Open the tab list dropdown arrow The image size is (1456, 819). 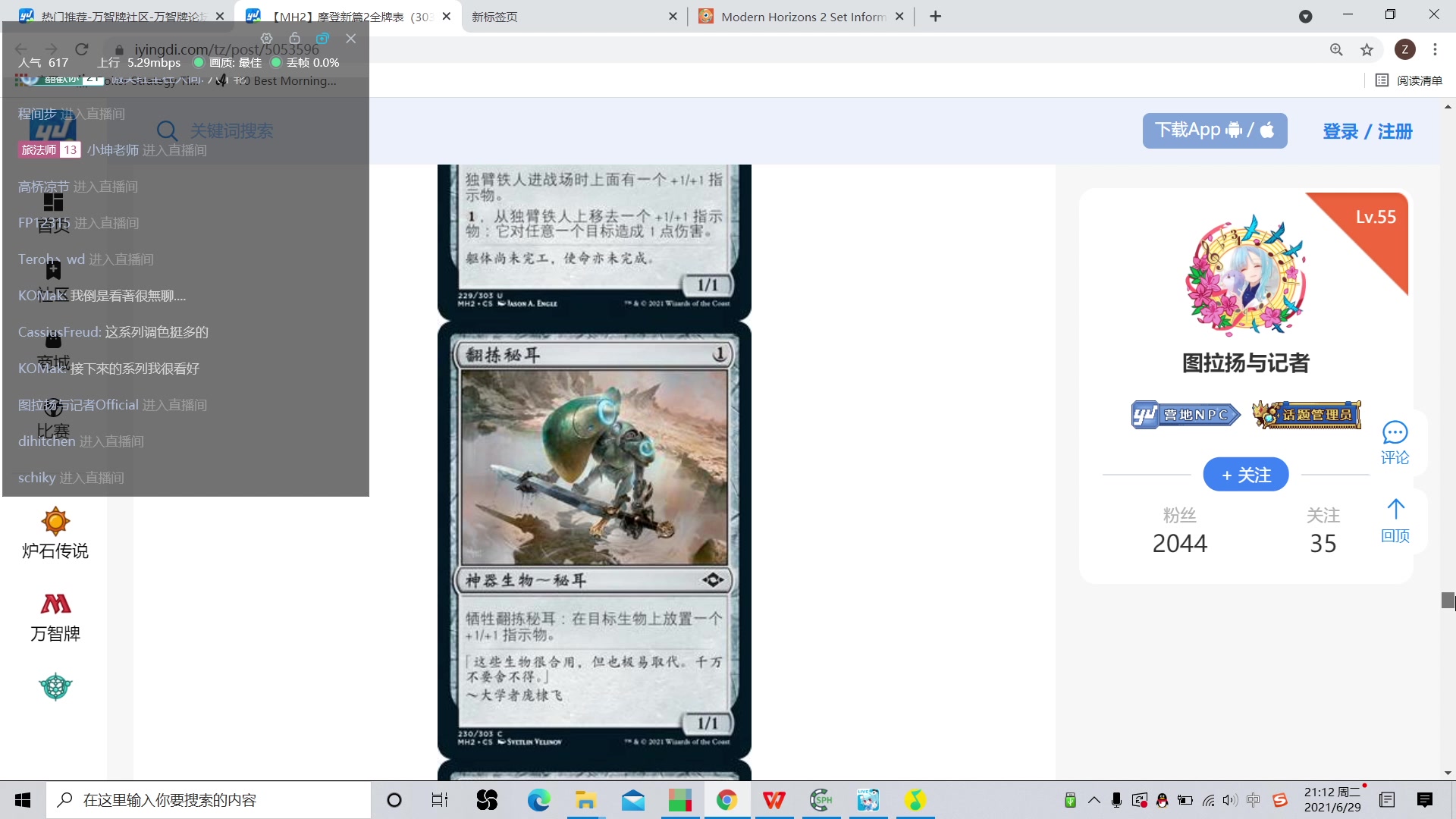[1307, 16]
